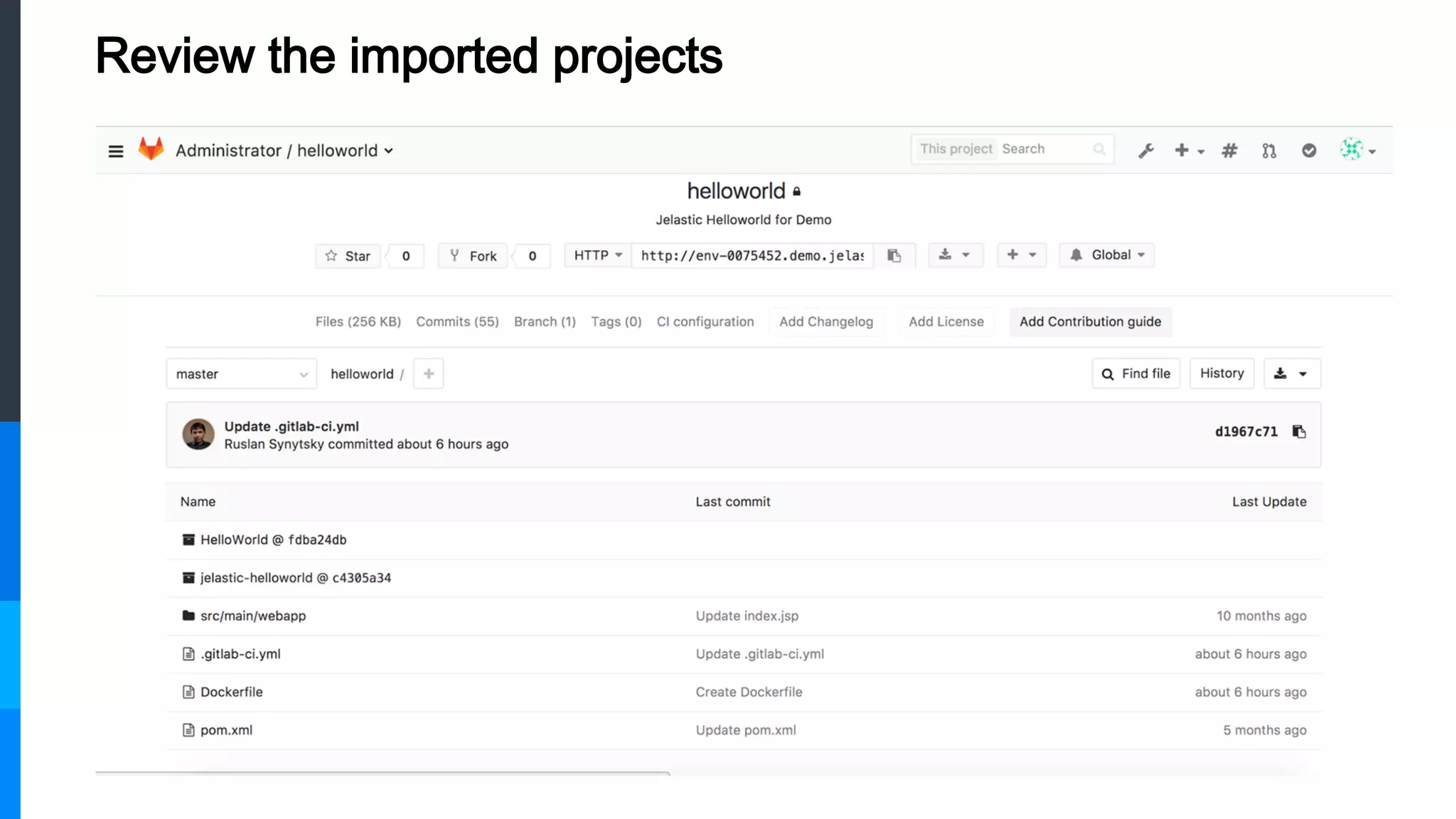This screenshot has height=819, width=1456.
Task: View the star count 0
Action: click(406, 256)
